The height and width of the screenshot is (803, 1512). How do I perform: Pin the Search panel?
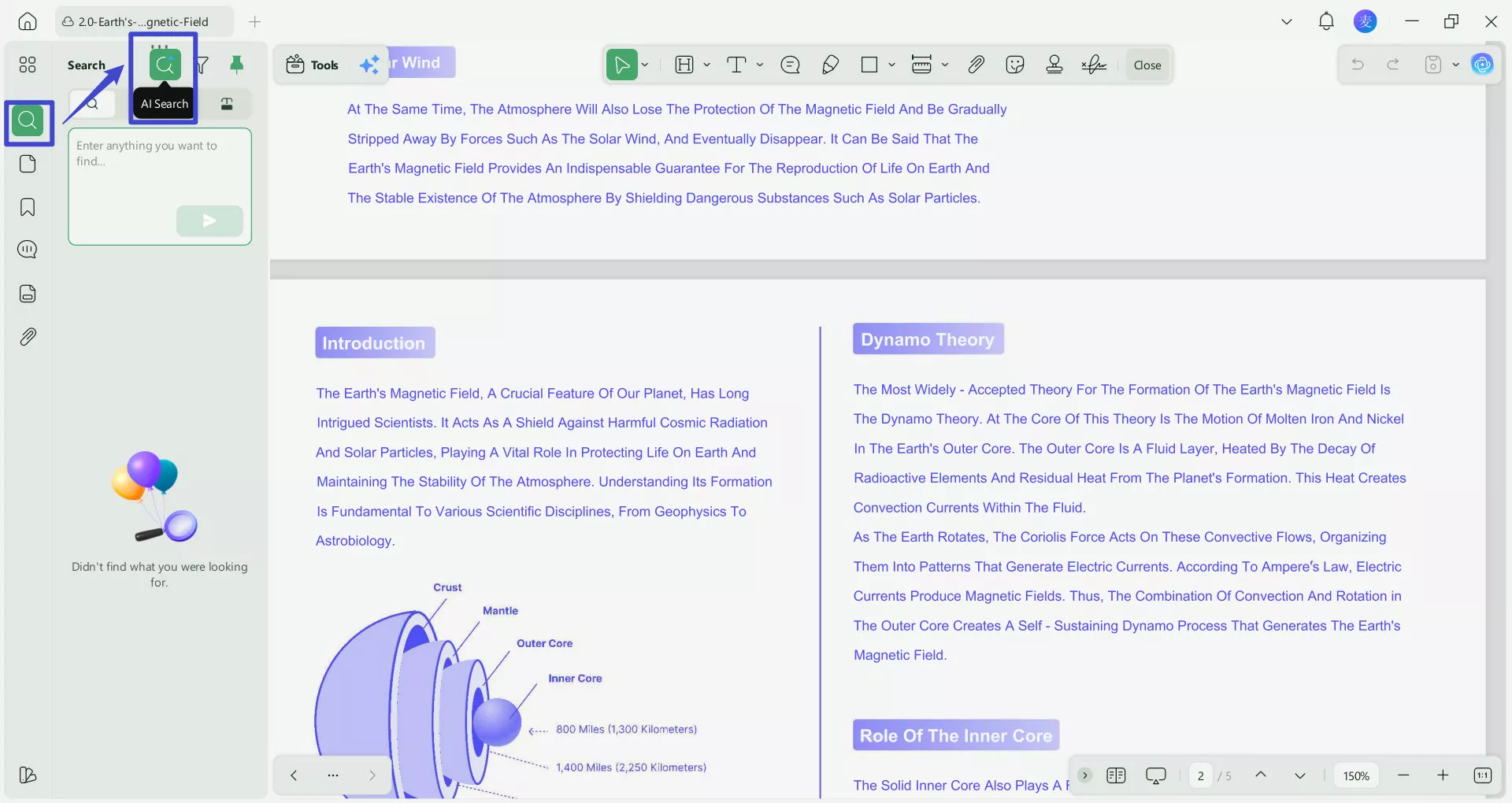[237, 65]
